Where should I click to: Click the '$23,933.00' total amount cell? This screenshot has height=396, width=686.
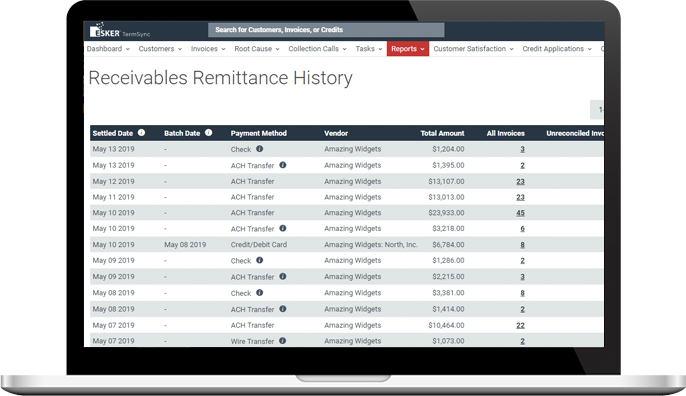coord(446,213)
